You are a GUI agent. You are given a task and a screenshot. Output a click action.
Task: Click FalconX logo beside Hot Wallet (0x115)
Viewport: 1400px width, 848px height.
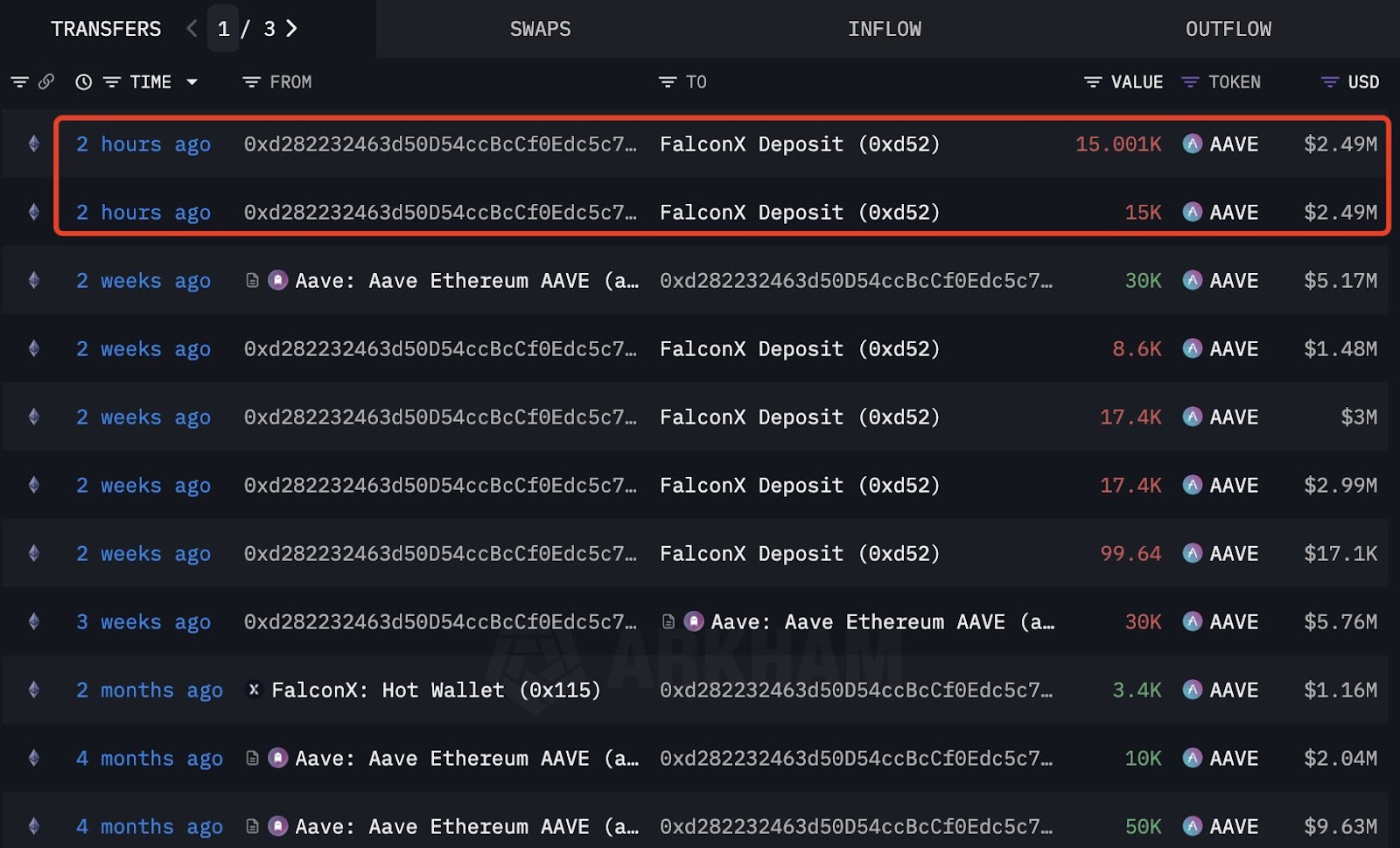tap(254, 690)
